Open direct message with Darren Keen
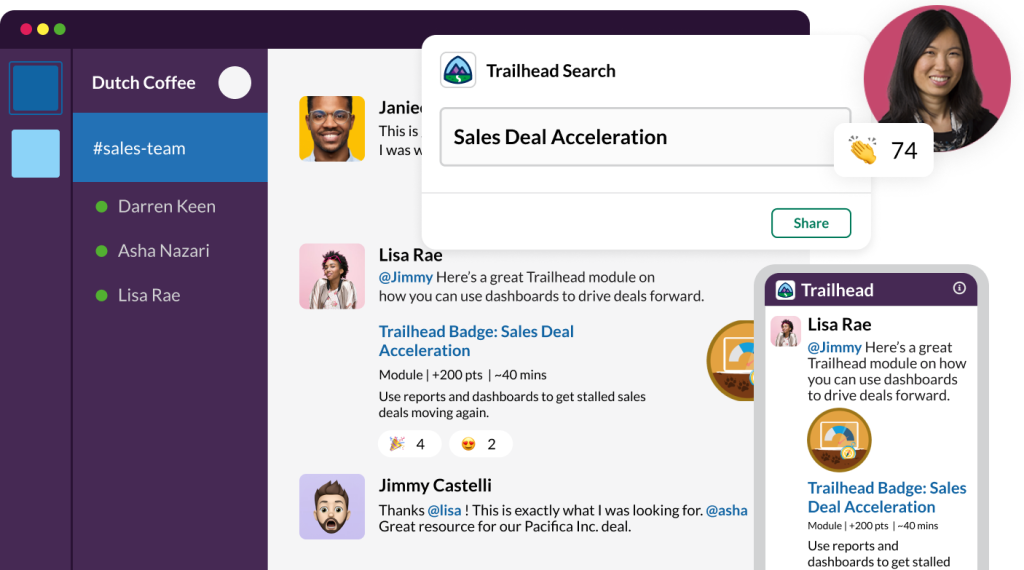This screenshot has height=570, width=1024. coord(167,206)
